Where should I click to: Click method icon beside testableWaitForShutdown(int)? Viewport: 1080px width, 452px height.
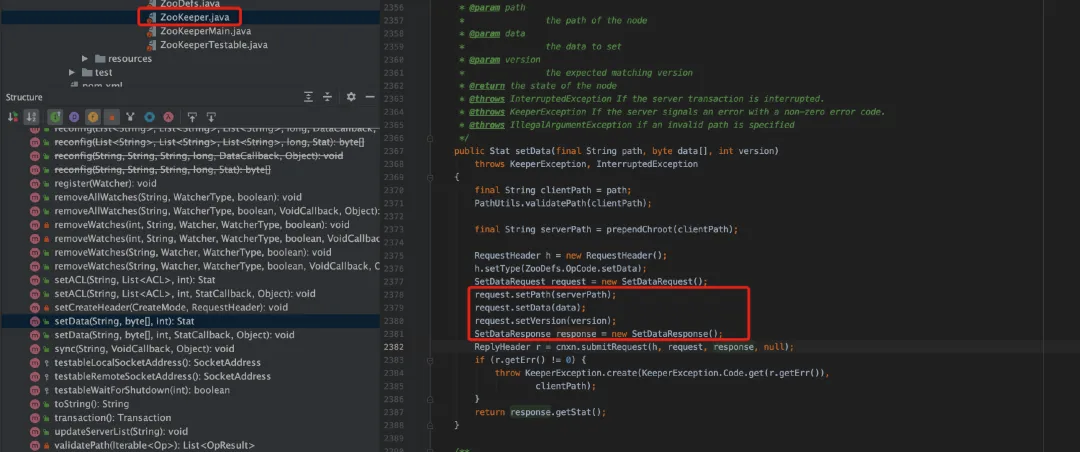point(35,390)
